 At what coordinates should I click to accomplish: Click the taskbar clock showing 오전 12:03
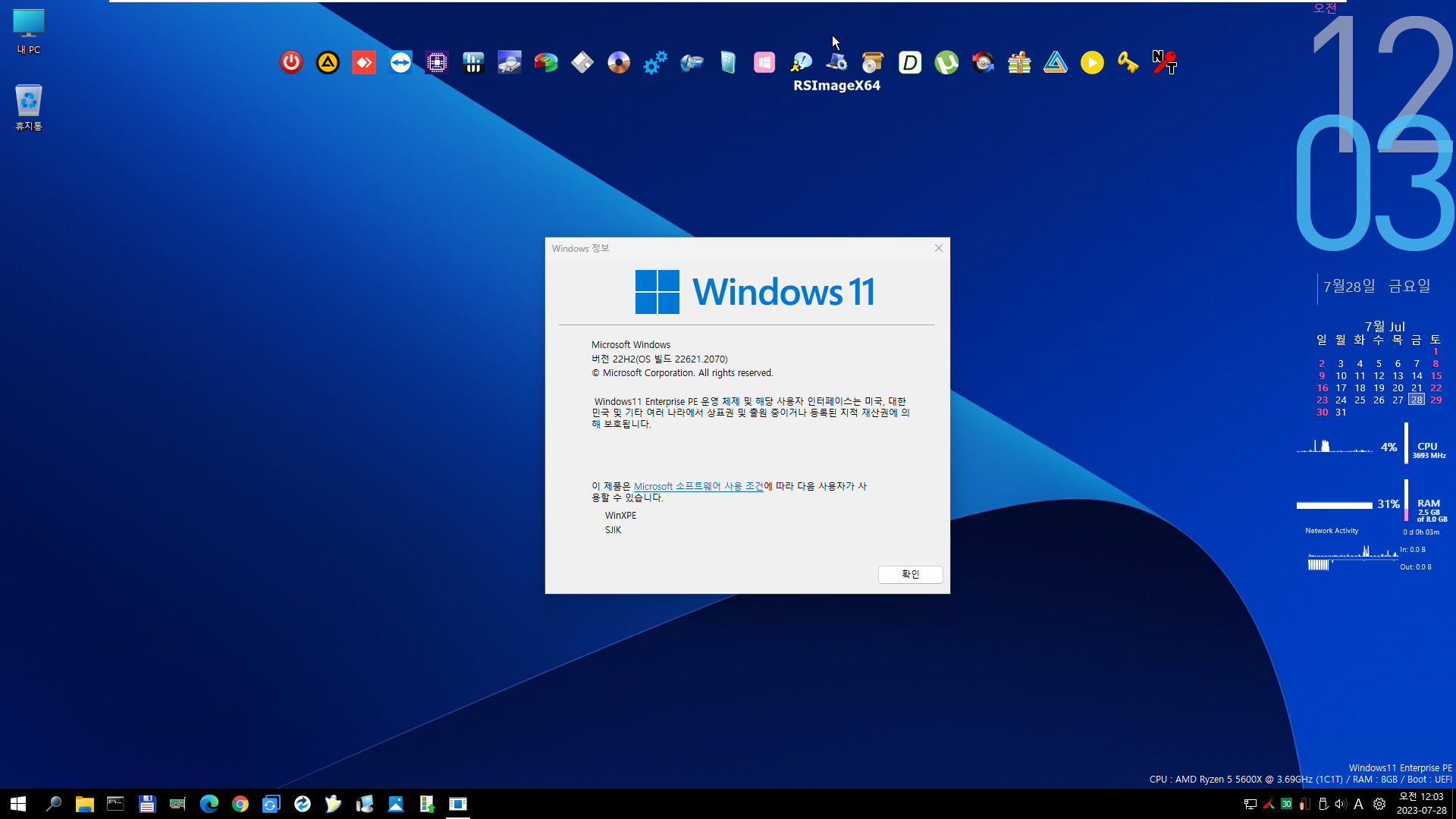[x=1421, y=803]
